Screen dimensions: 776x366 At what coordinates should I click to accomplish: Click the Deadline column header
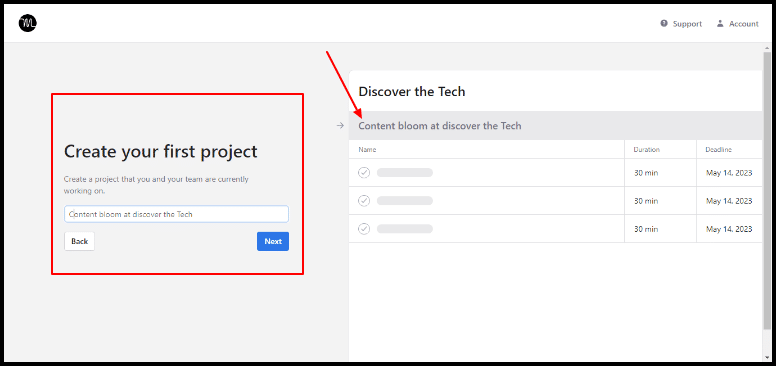[719, 149]
